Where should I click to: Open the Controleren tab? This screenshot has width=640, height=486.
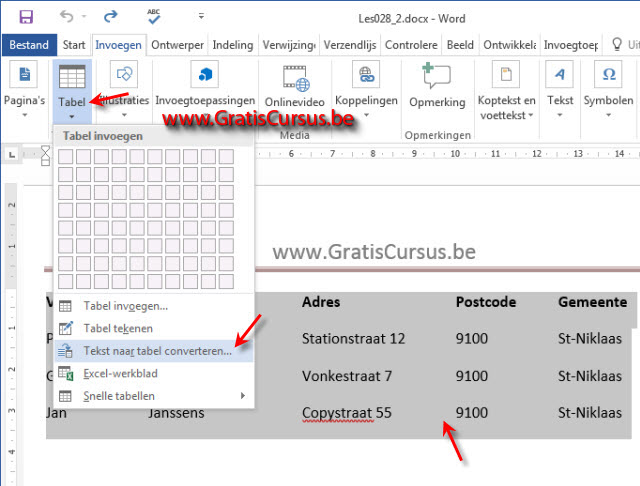(x=411, y=45)
